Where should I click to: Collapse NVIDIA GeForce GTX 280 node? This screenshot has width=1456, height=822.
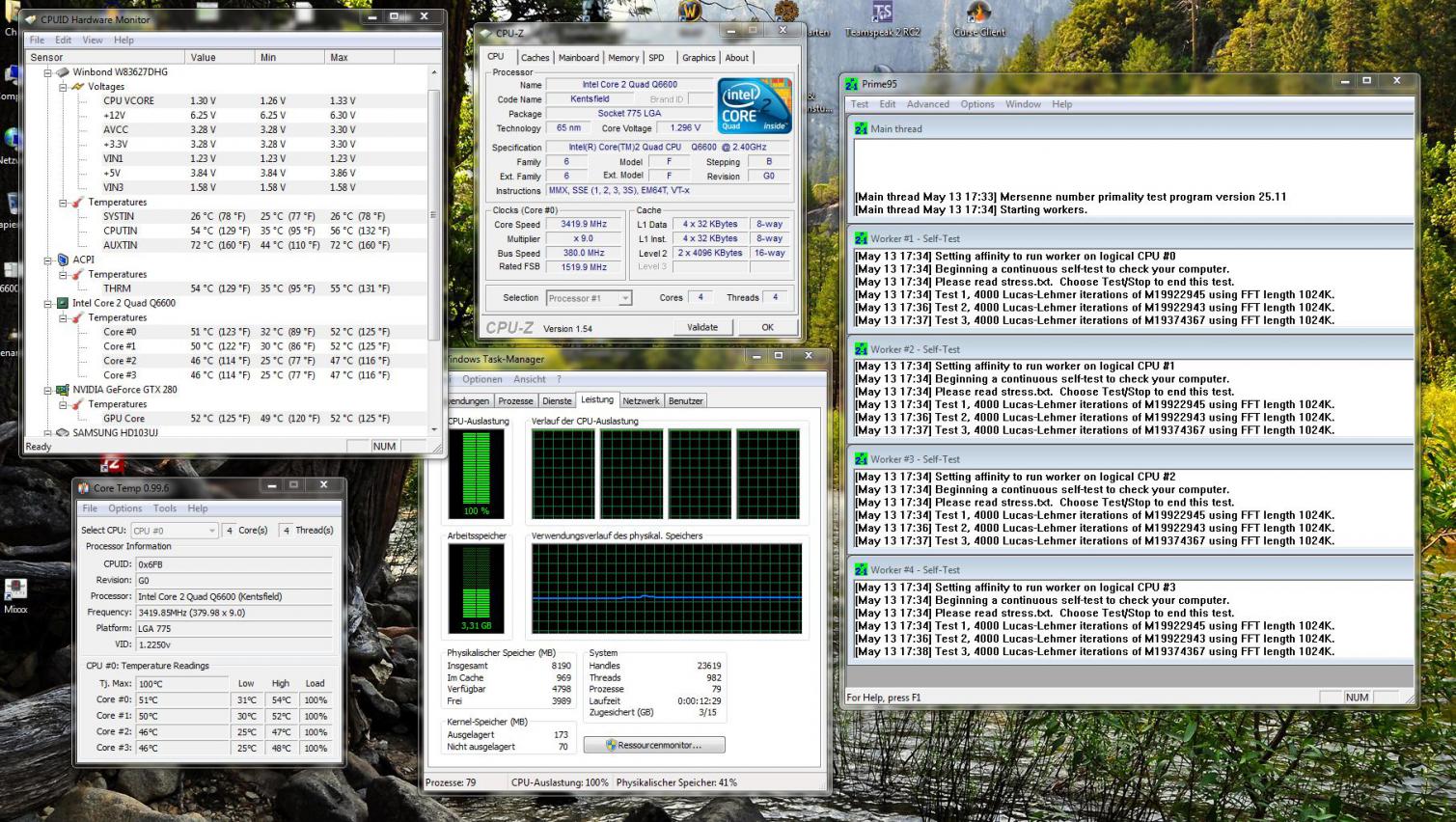(47, 390)
